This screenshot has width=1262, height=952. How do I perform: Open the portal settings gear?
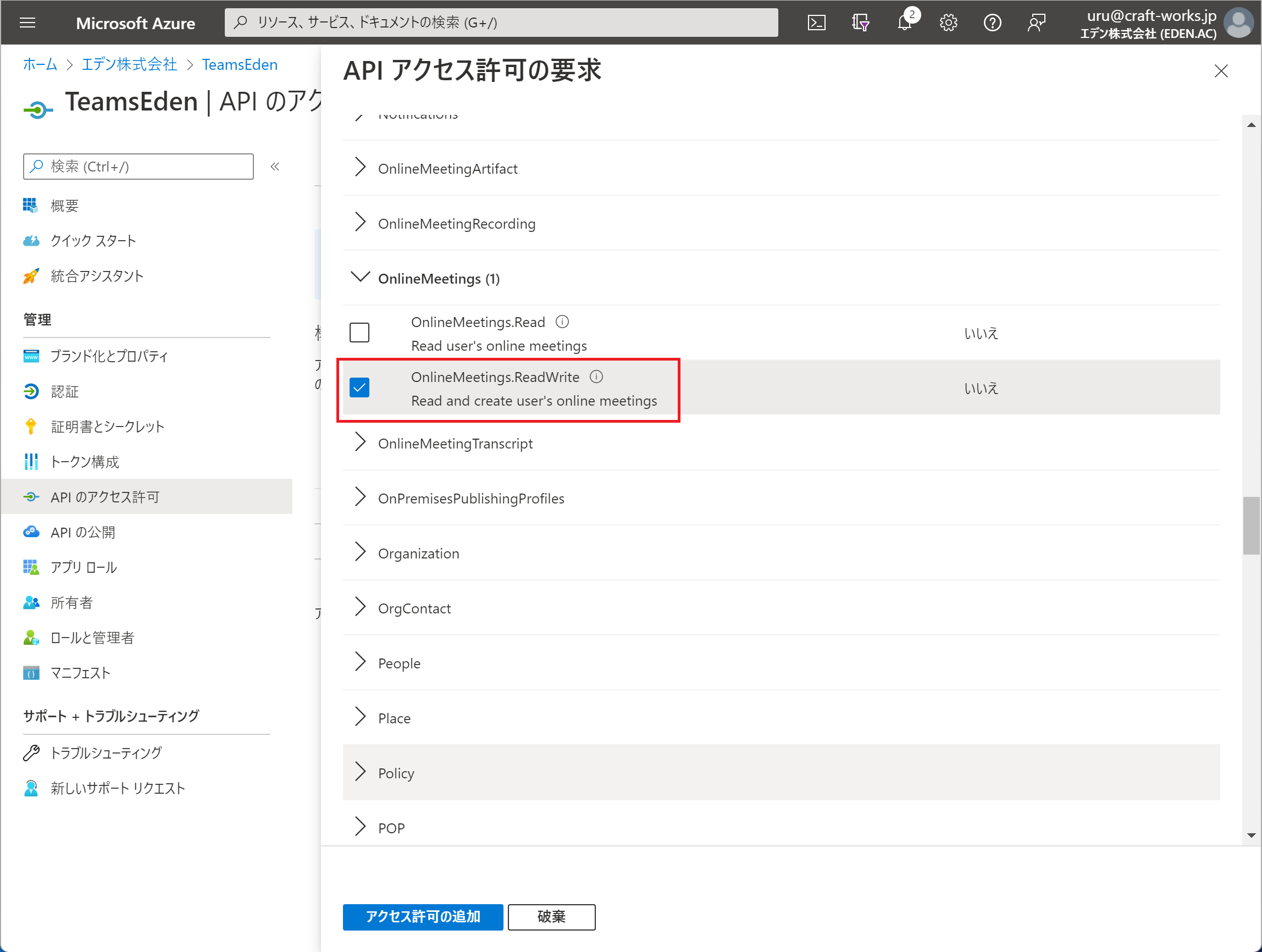[948, 23]
